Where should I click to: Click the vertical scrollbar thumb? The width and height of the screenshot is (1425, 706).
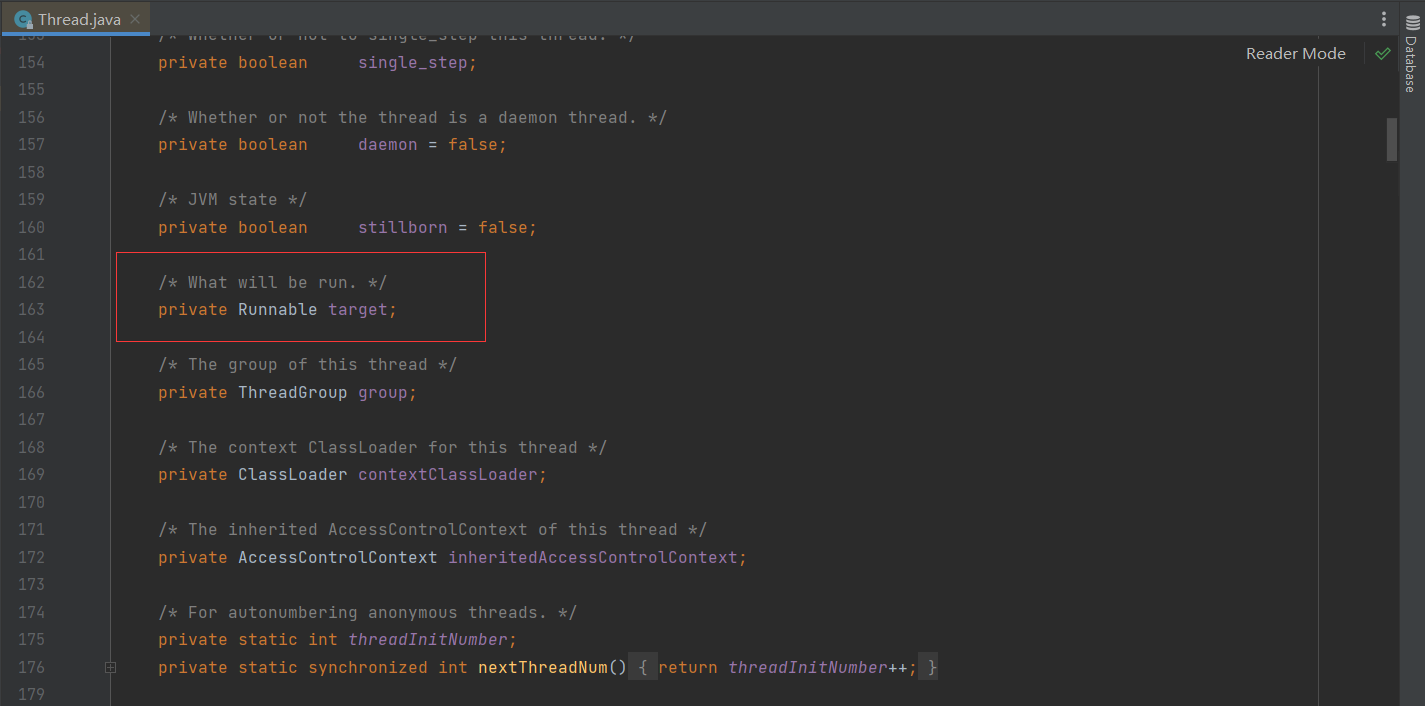[x=1391, y=139]
